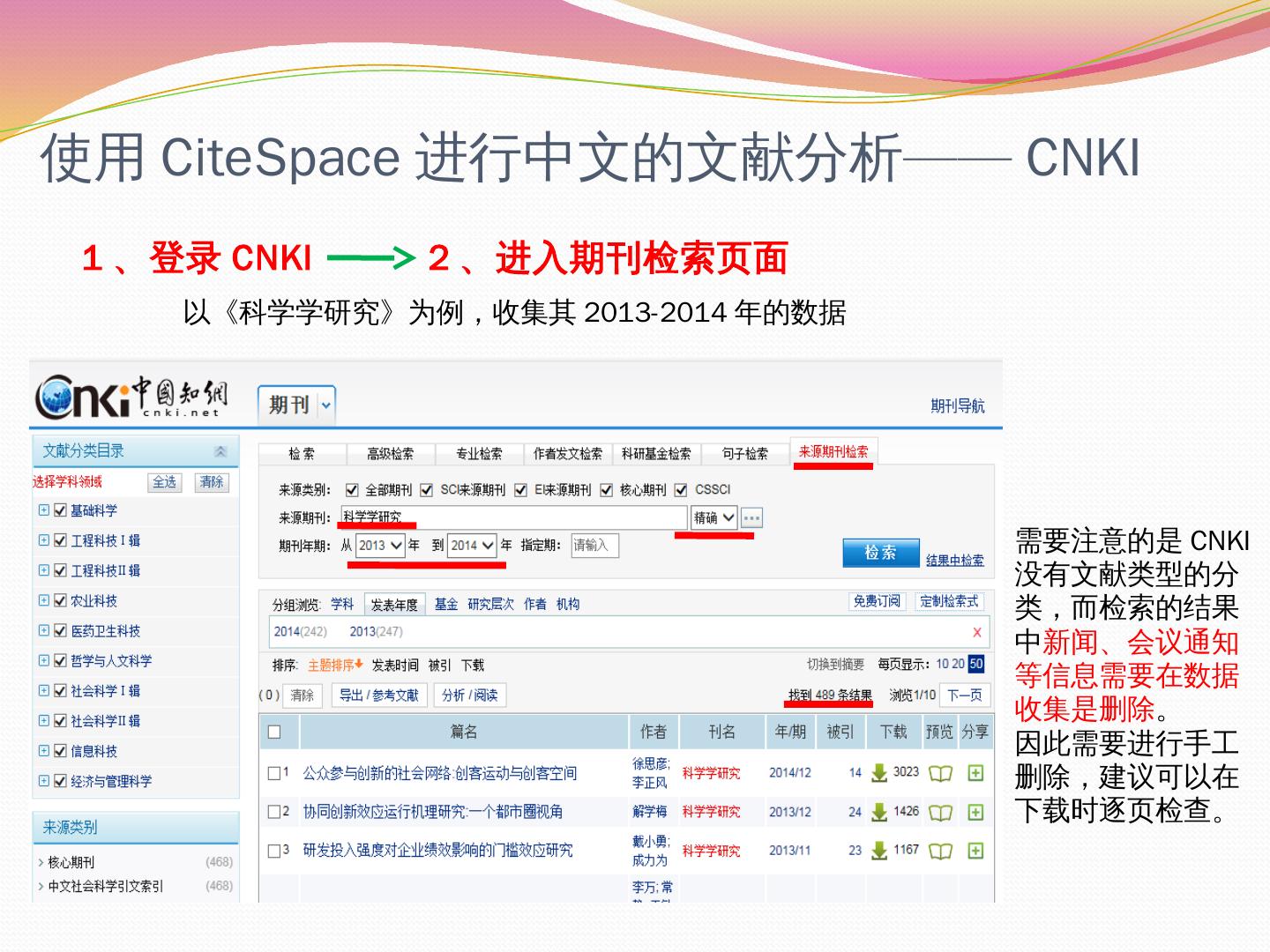
Task: Toggle EI来源期刊 checkbox
Action: click(x=520, y=490)
